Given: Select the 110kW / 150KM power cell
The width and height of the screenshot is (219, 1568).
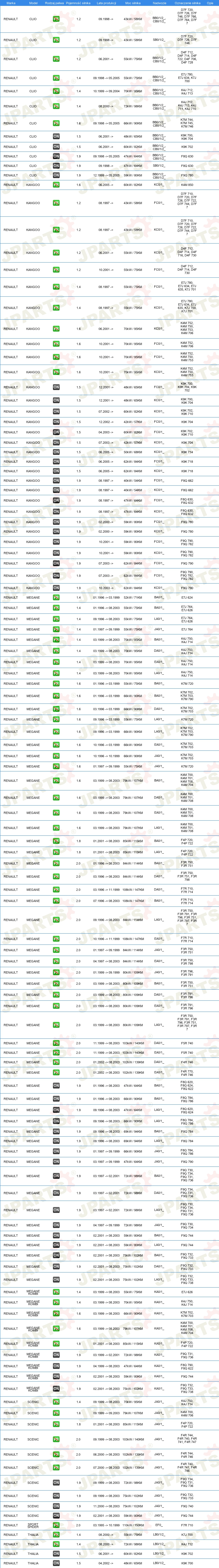Looking at the screenshot, I should click(x=134, y=1526).
